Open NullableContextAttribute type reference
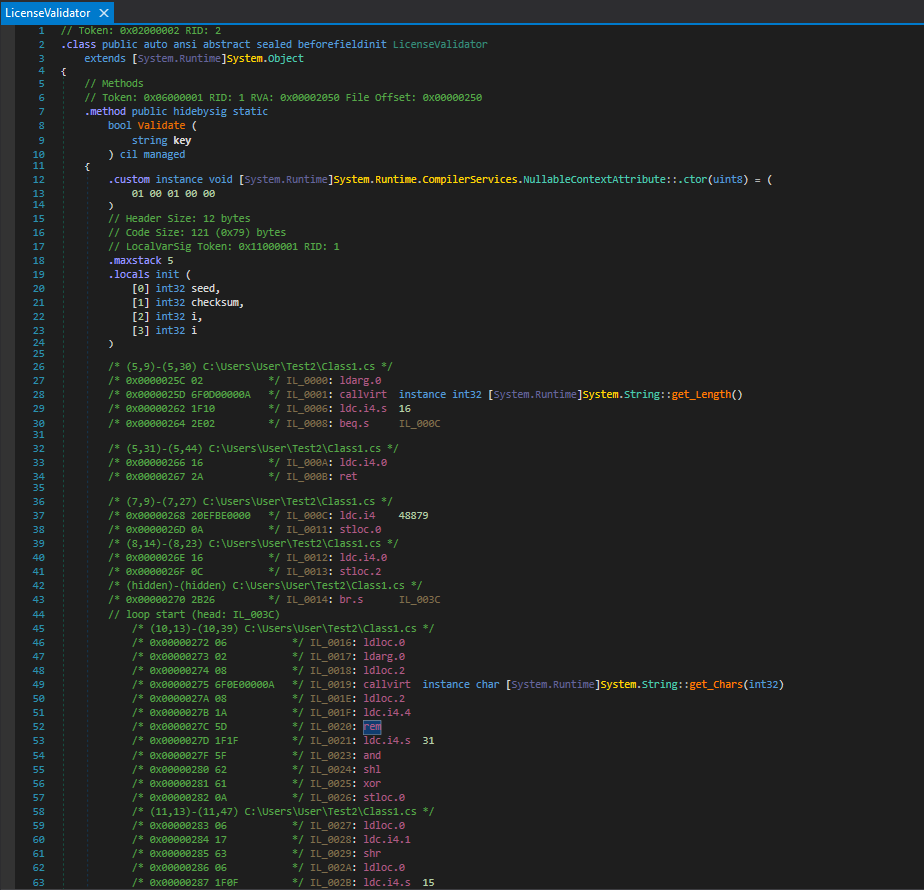Screen dimensions: 924x890 point(595,179)
